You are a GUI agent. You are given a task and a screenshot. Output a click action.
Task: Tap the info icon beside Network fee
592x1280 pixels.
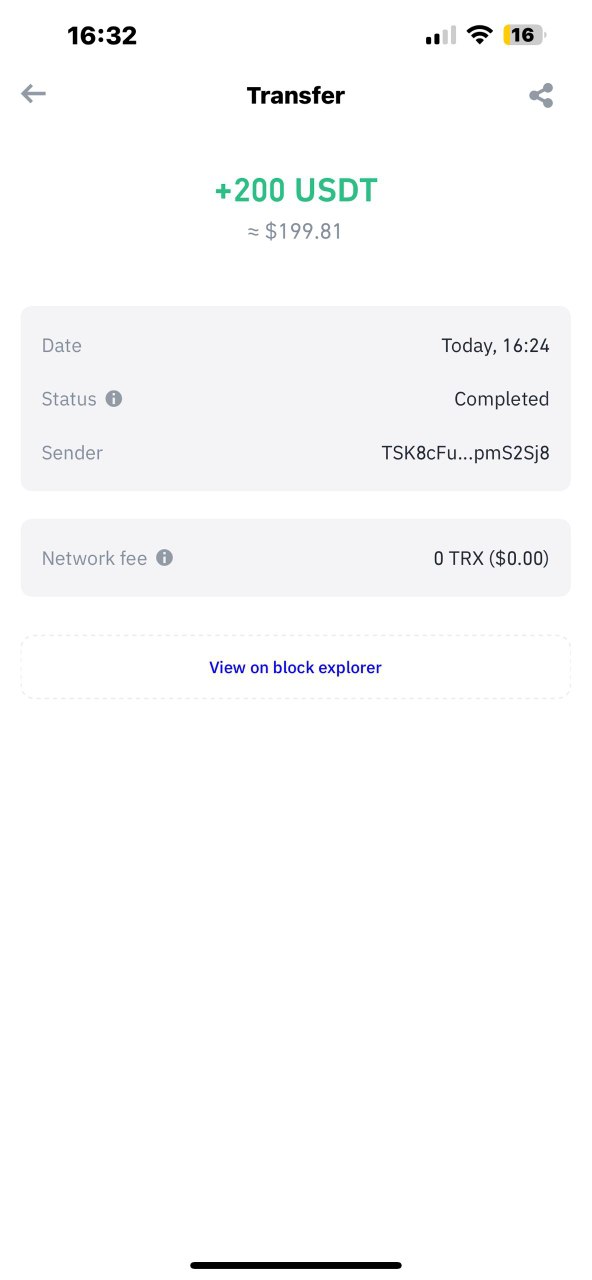(x=164, y=558)
